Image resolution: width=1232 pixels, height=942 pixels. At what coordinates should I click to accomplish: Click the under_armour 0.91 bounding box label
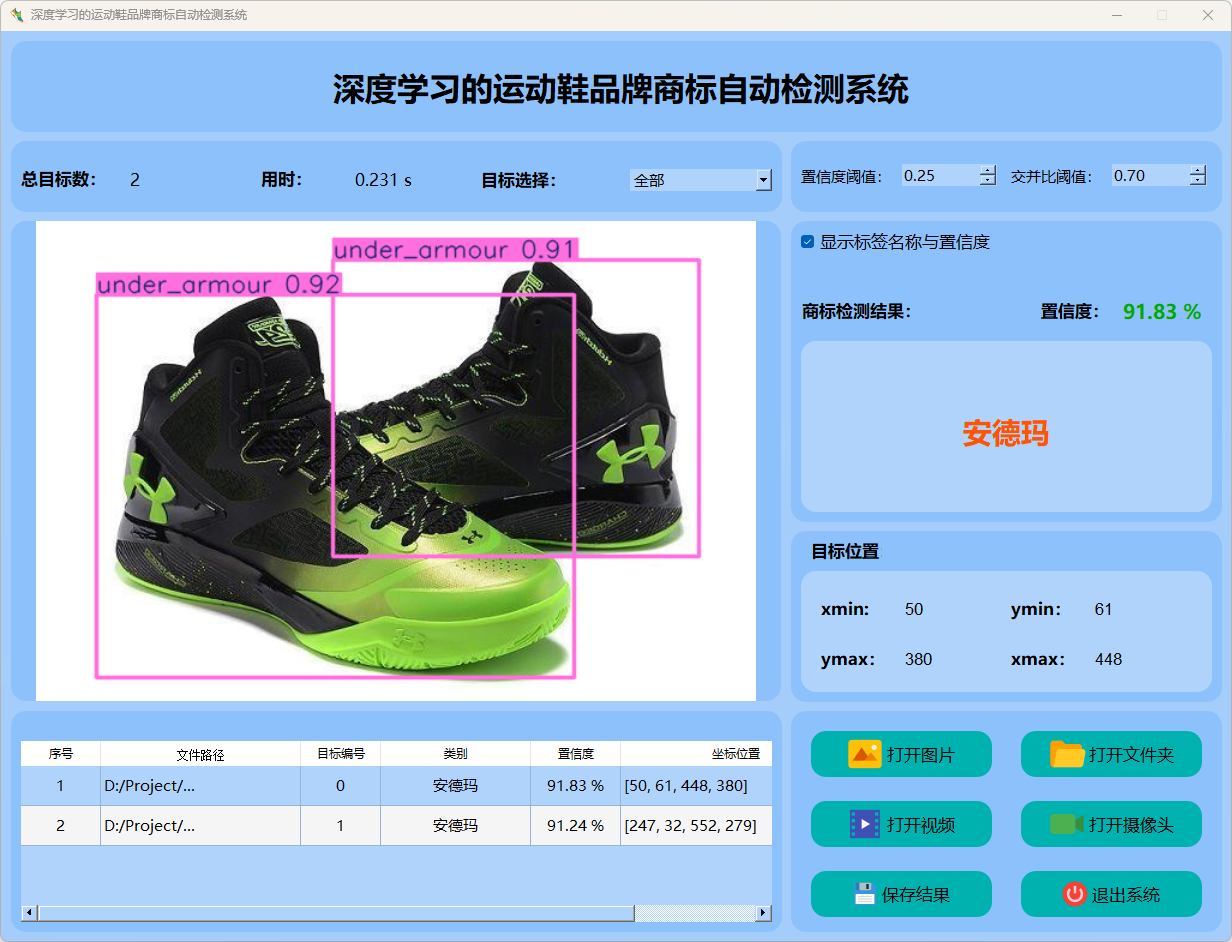point(456,249)
